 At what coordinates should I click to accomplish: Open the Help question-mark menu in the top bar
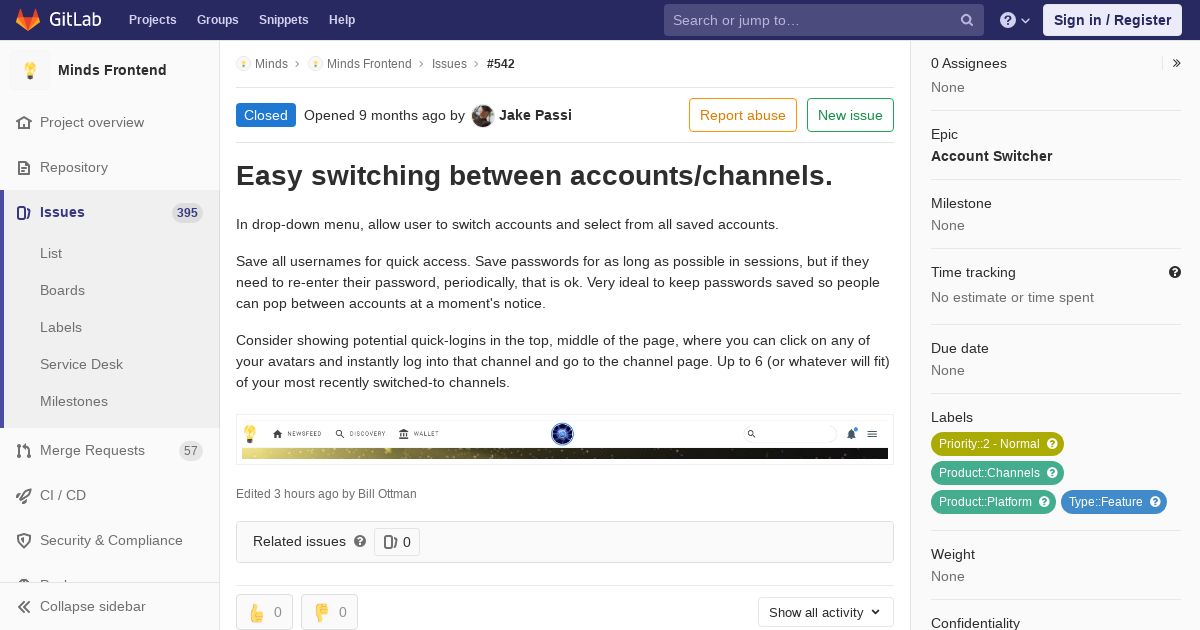tap(1015, 20)
